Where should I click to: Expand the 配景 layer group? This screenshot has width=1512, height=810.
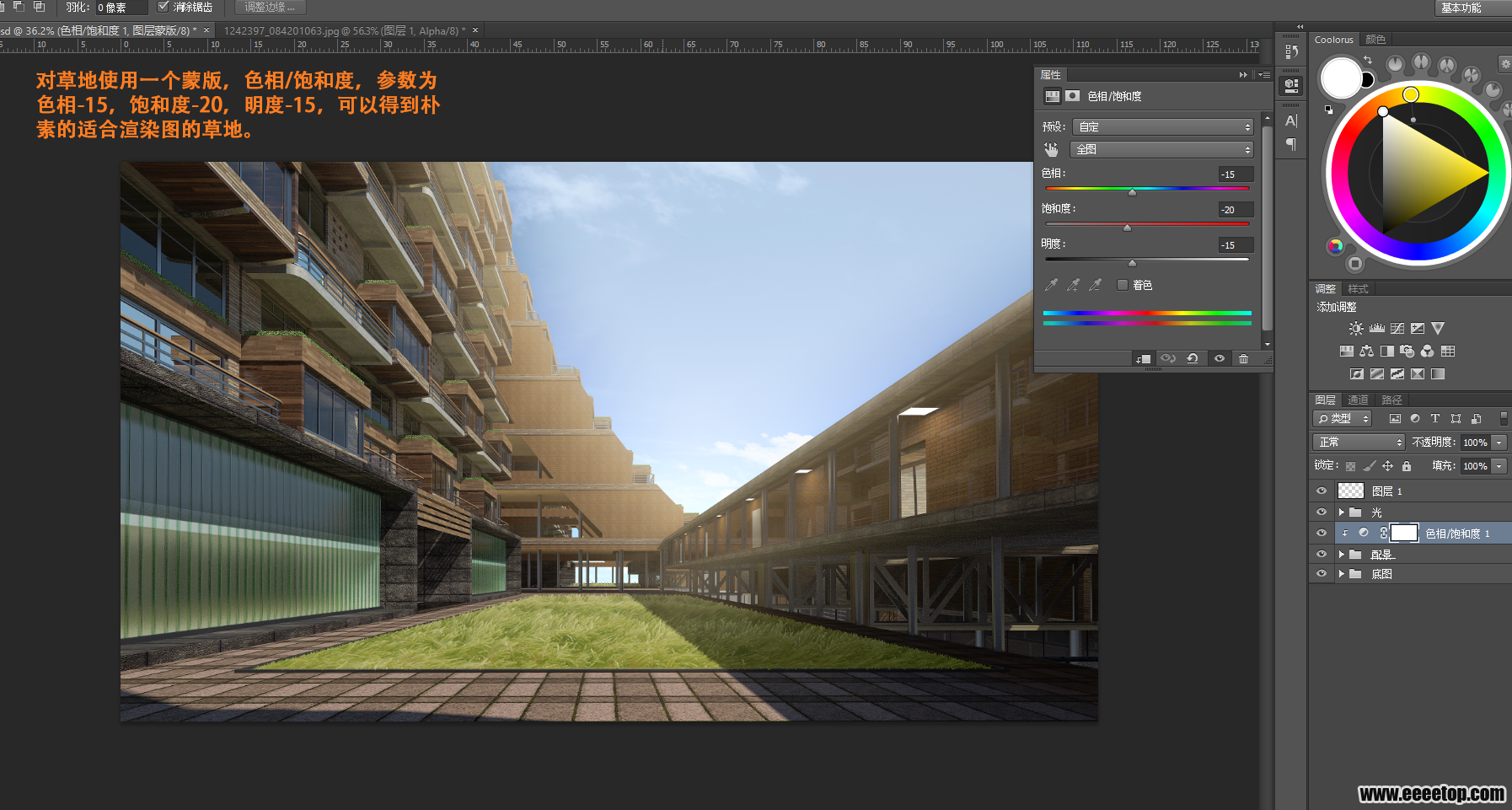tap(1341, 554)
